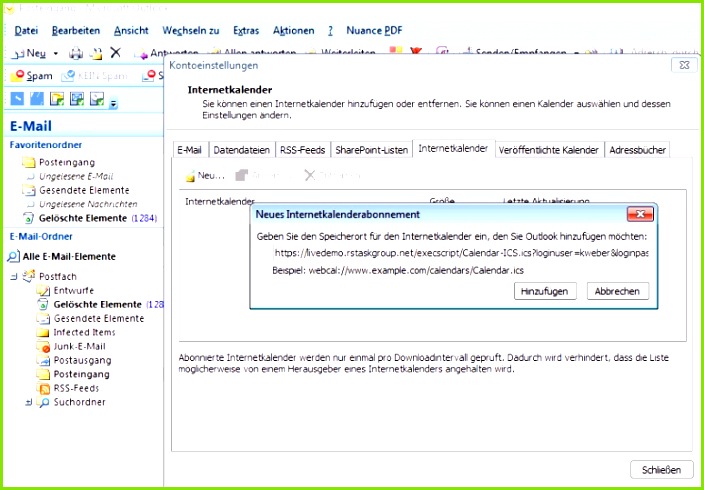Open the RSS-Feeds folder

coord(76,388)
